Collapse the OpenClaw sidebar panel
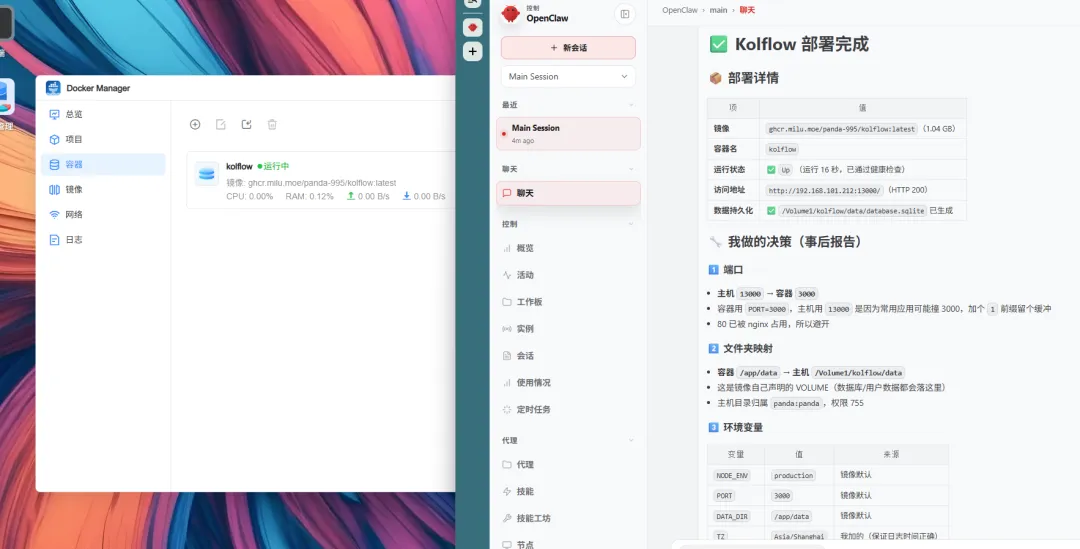This screenshot has height=549, width=1080. tap(625, 14)
